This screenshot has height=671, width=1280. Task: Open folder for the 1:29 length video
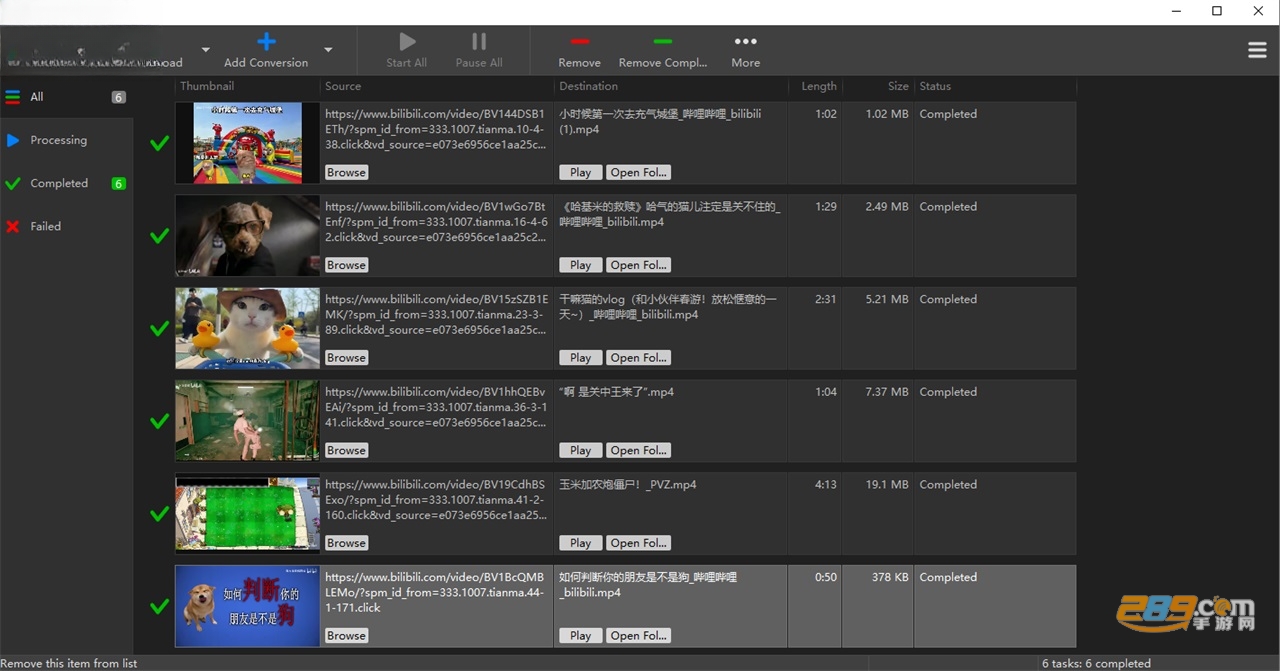639,265
